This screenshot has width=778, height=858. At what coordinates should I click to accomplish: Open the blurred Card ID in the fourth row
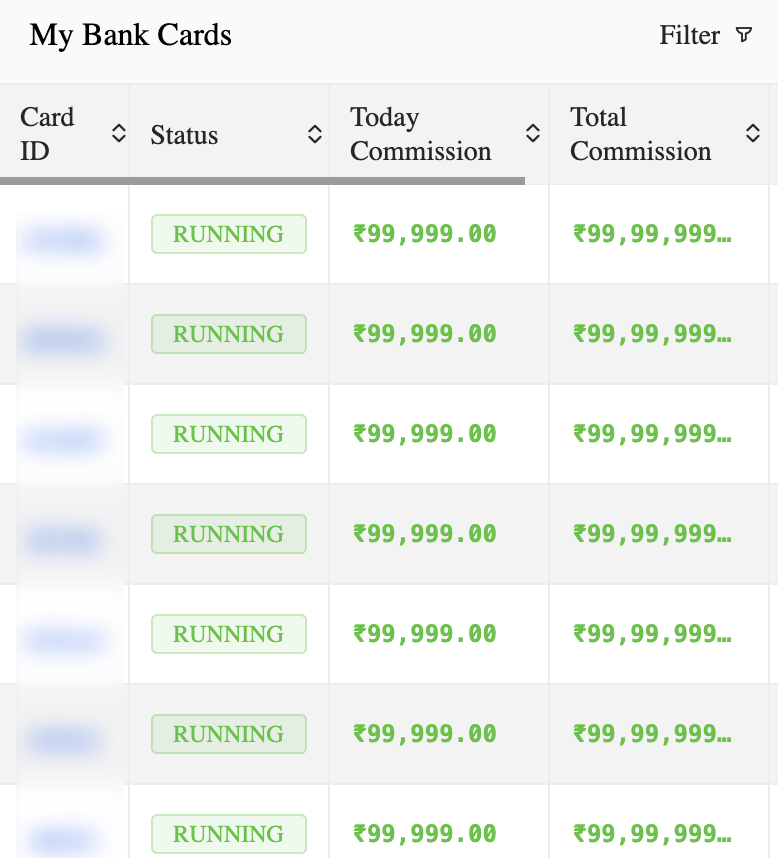[x=63, y=540]
